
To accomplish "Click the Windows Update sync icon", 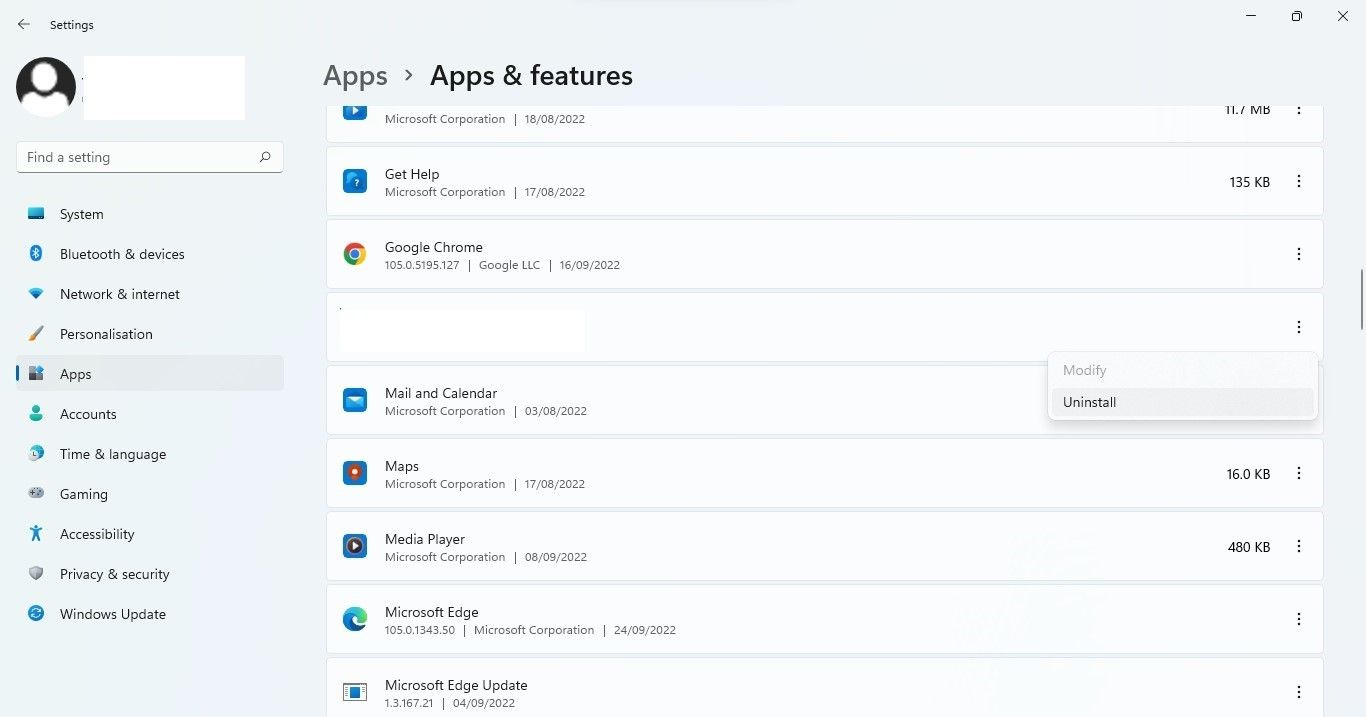I will (36, 614).
